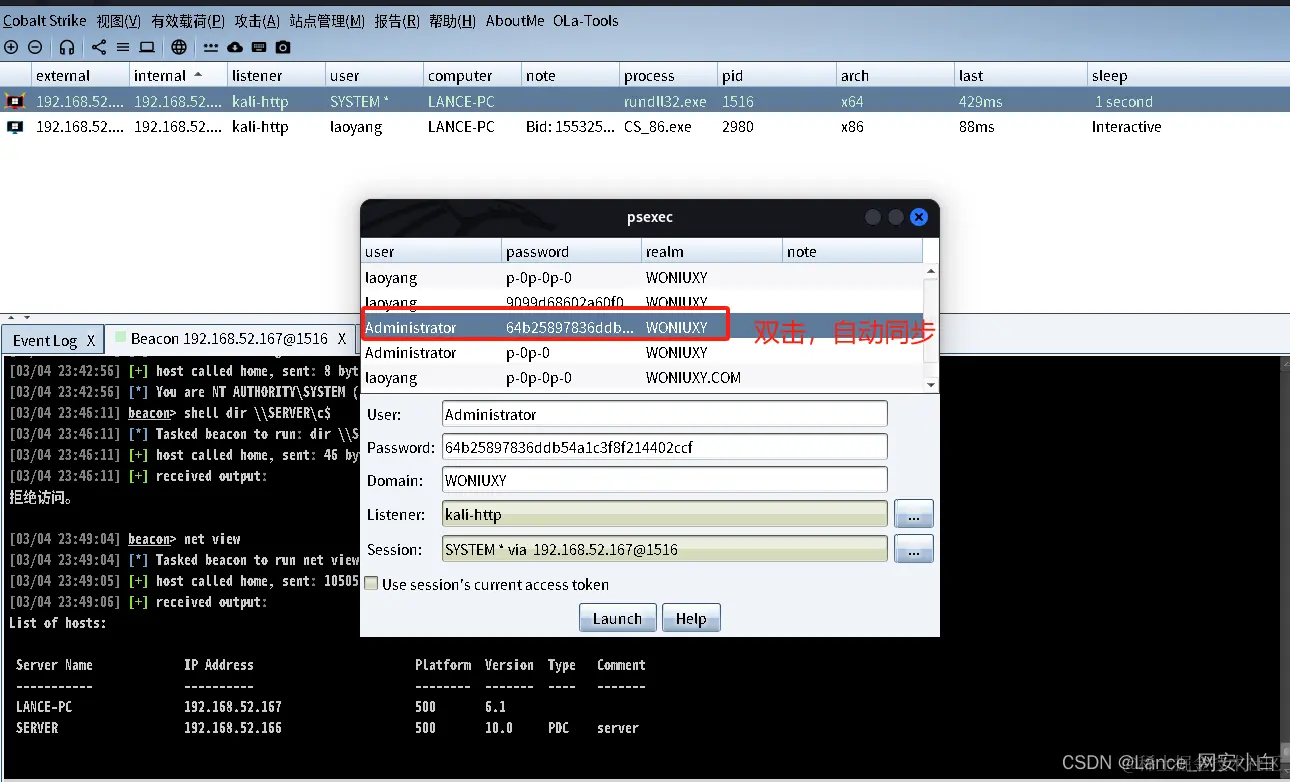This screenshot has width=1290, height=782.
Task: Click the Help button in psexec
Action: pos(691,618)
